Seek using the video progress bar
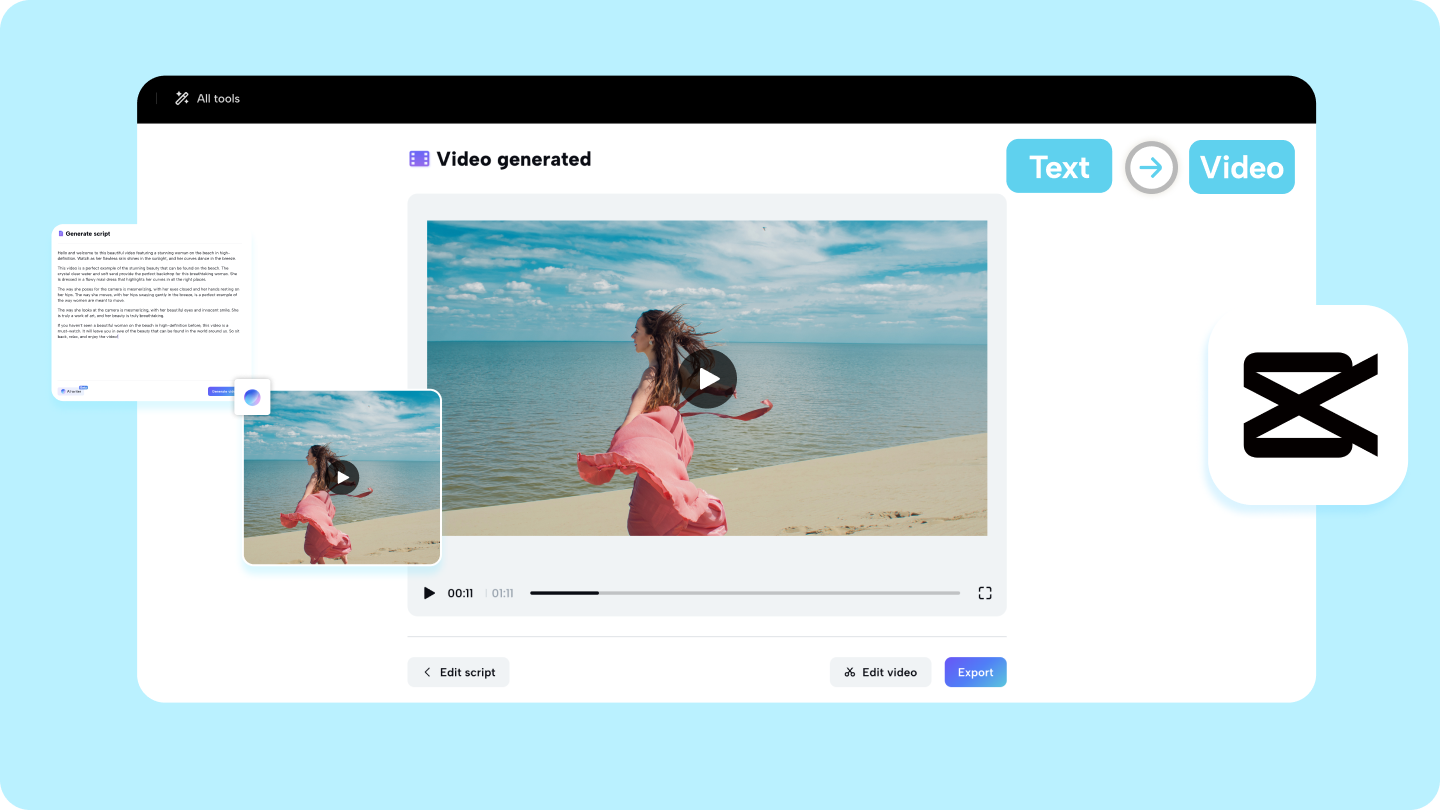Viewport: 1440px width, 810px height. [744, 592]
